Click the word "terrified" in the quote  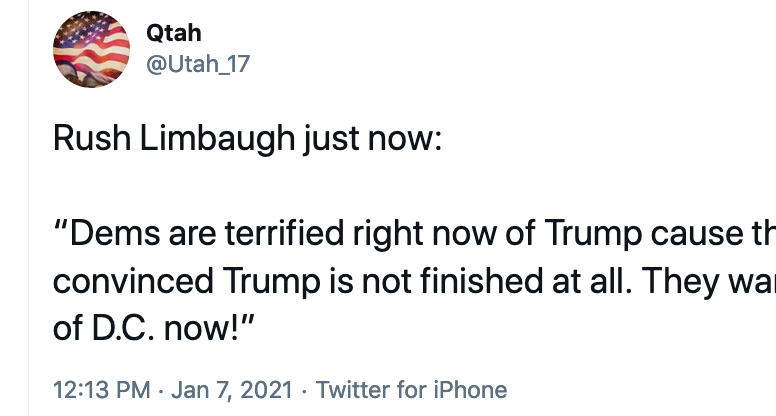pyautogui.click(x=285, y=232)
